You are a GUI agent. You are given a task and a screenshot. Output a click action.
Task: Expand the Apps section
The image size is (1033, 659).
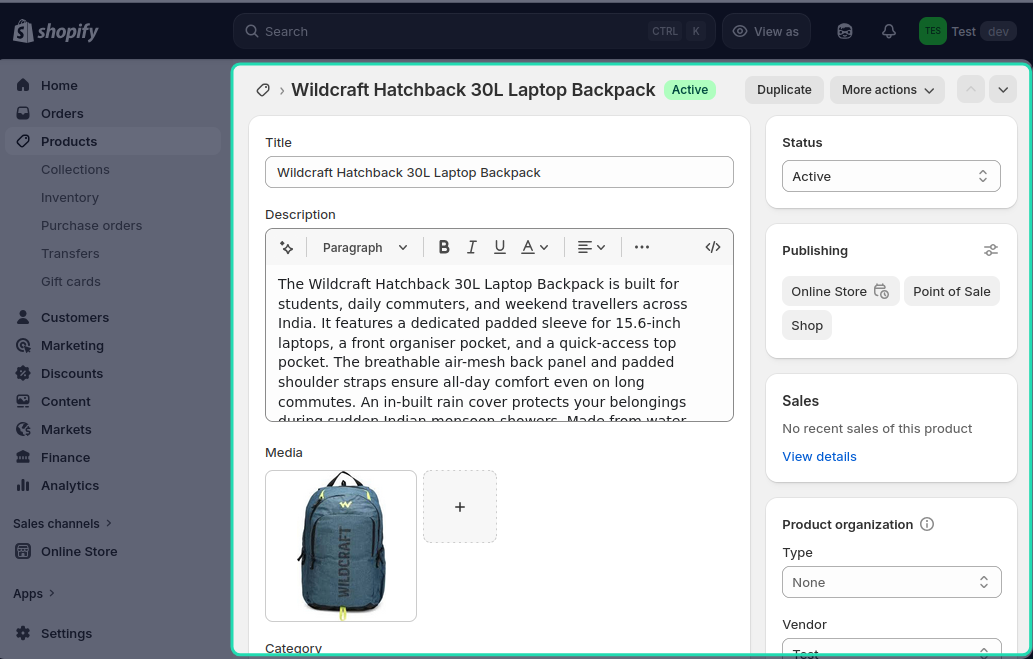coord(34,594)
